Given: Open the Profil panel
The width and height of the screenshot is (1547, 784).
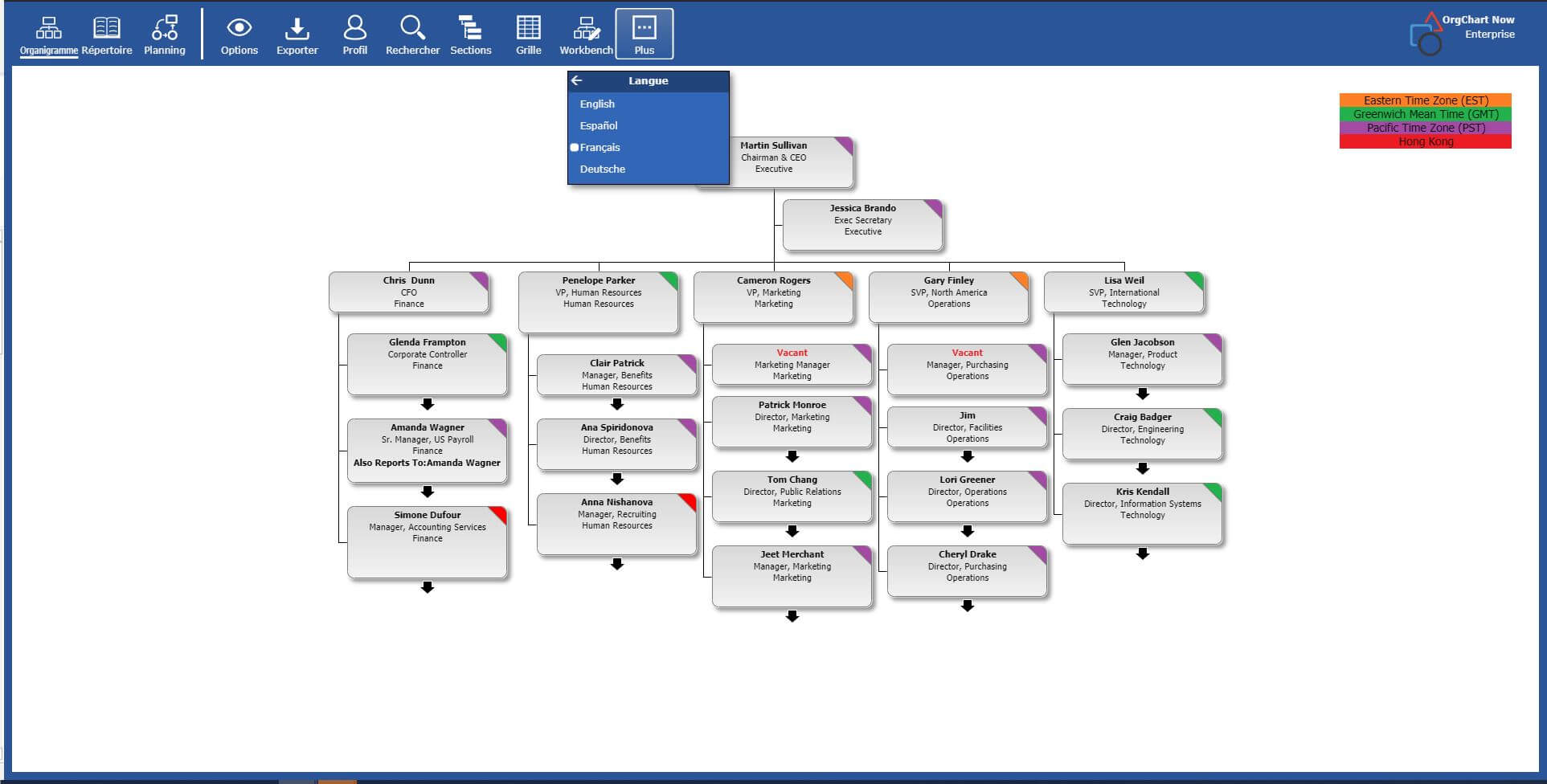Looking at the screenshot, I should 354,36.
